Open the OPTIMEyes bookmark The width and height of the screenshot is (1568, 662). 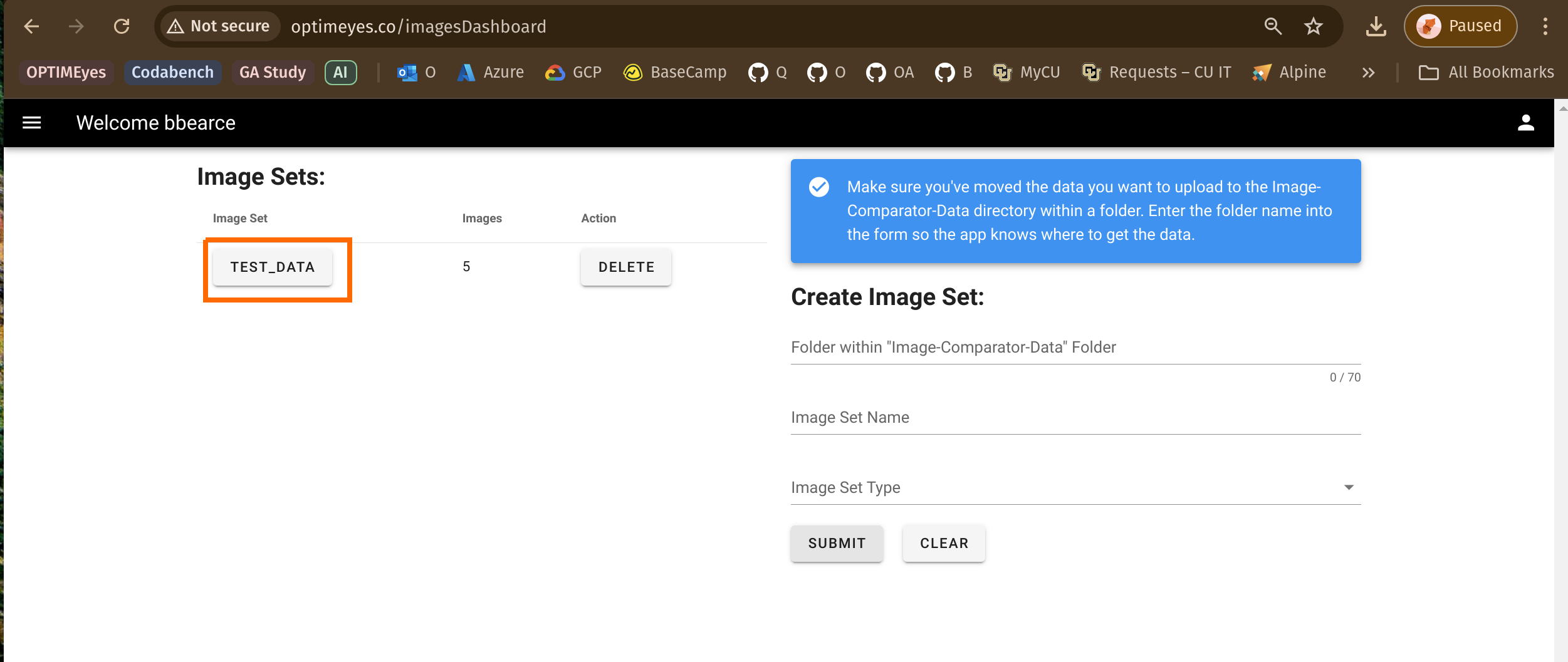pyautogui.click(x=66, y=73)
